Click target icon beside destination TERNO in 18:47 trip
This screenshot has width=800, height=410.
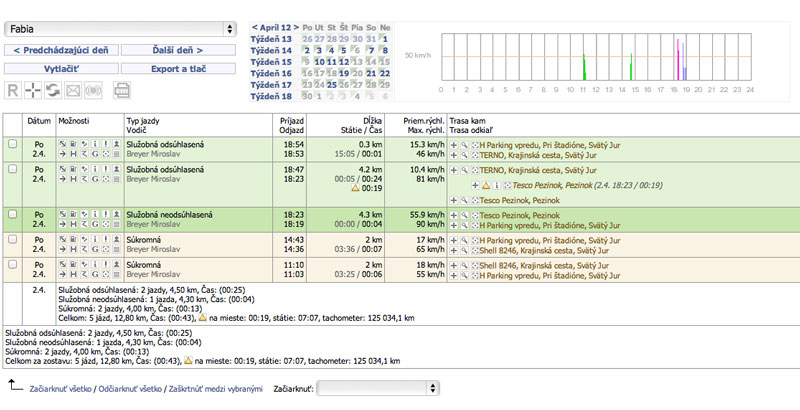pyautogui.click(x=475, y=170)
